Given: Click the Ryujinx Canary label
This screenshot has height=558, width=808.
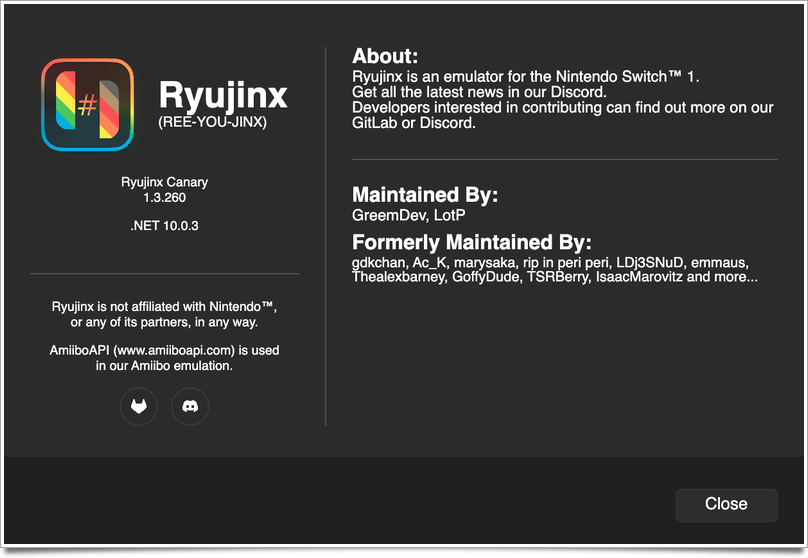Looking at the screenshot, I should click(164, 182).
